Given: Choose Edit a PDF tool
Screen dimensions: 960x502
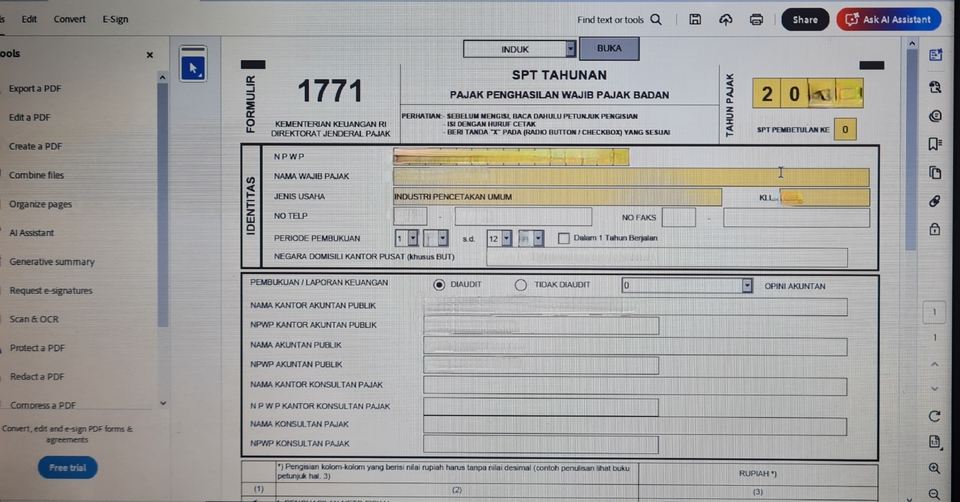Looking at the screenshot, I should click(29, 118).
